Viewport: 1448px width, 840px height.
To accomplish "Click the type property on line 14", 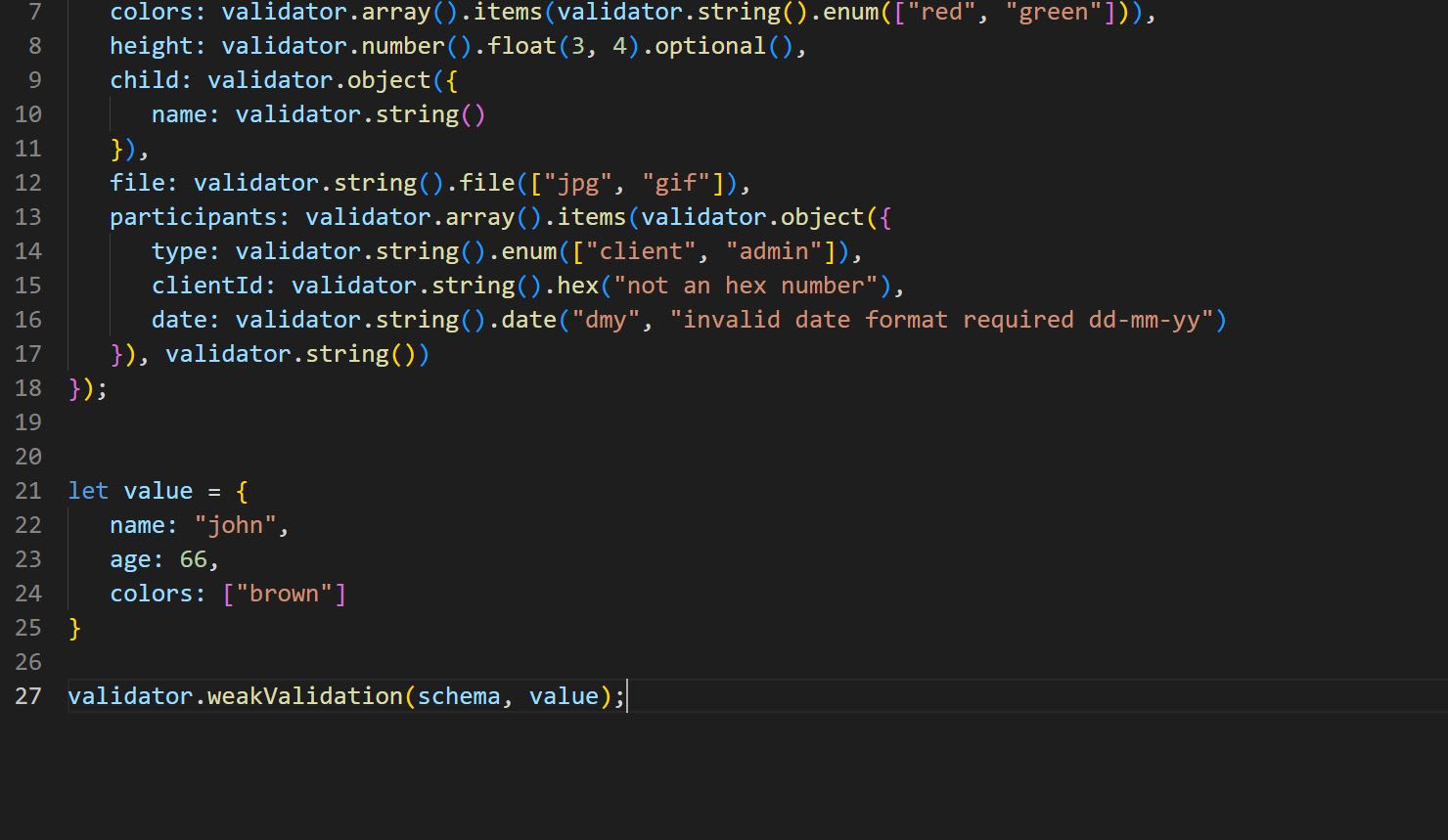I will point(180,251).
